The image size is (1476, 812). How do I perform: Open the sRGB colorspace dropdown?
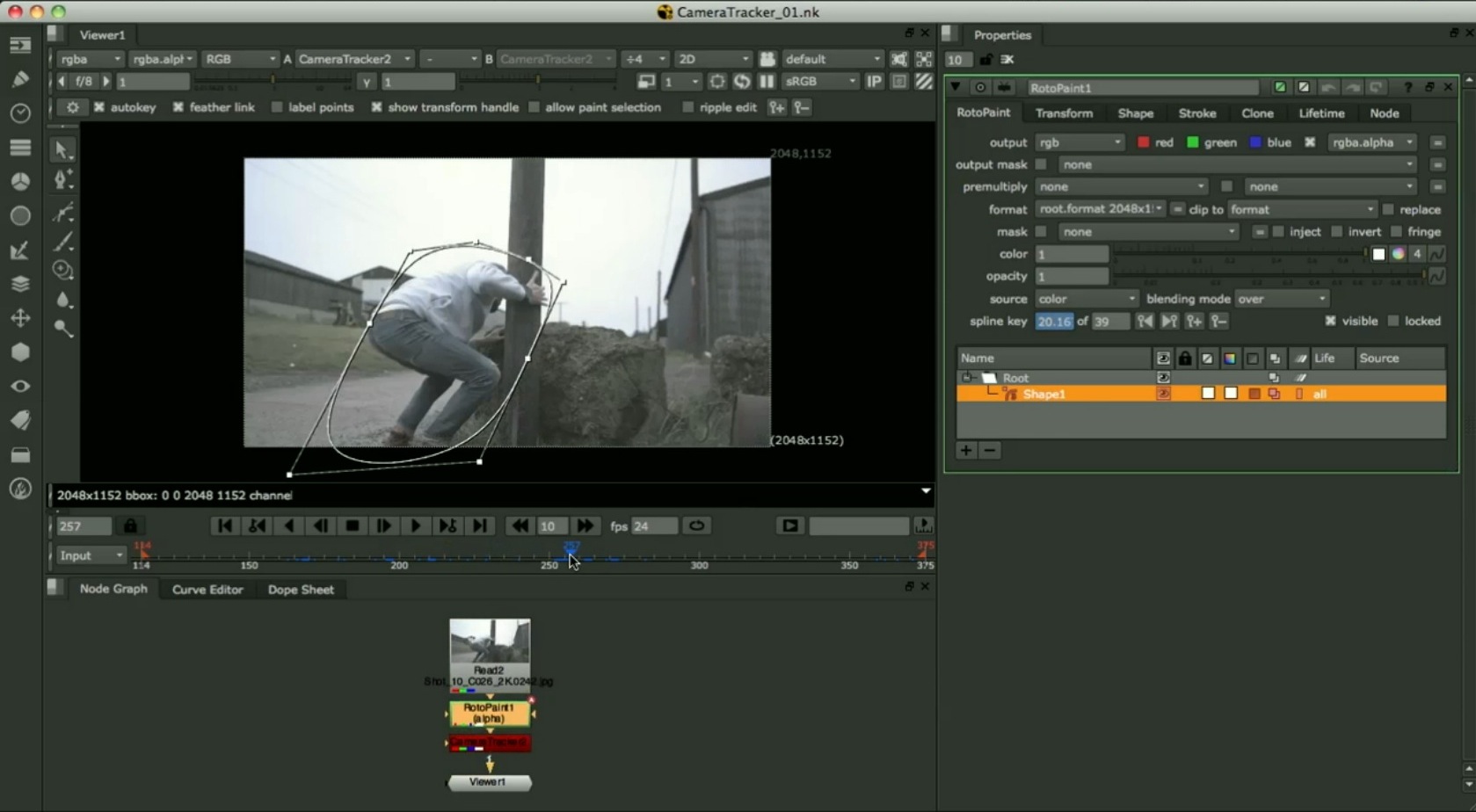click(x=819, y=81)
